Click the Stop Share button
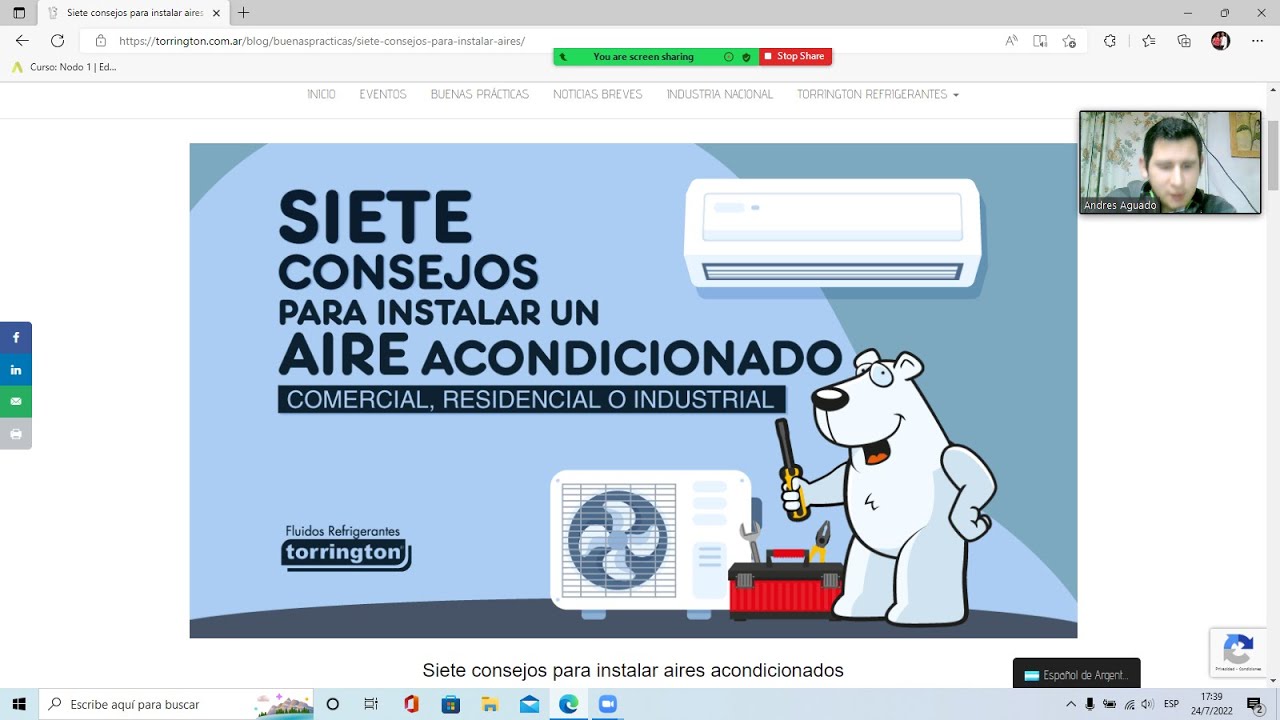The height and width of the screenshot is (720, 1280). click(795, 57)
